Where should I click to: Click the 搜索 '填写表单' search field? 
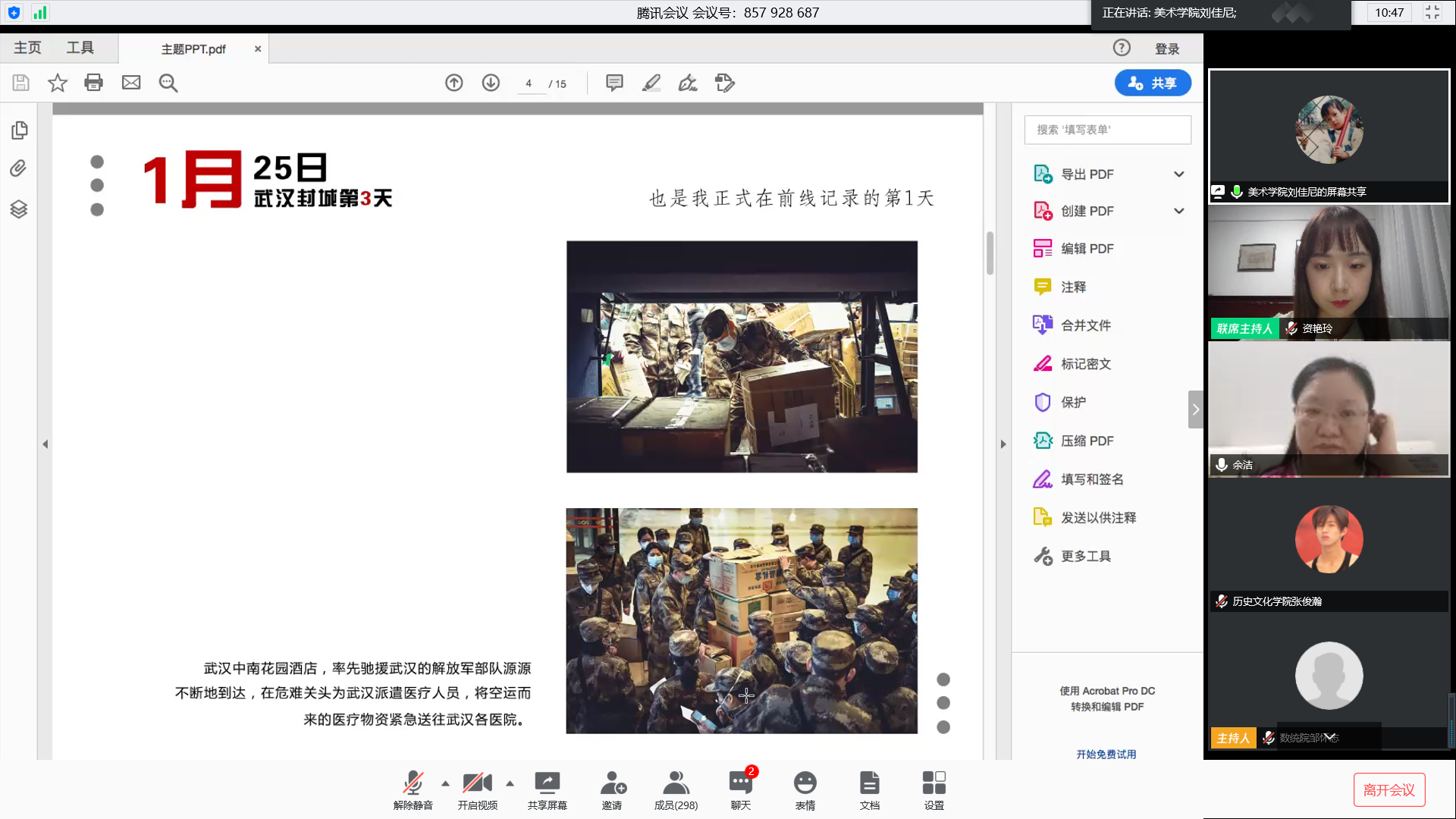(1107, 130)
